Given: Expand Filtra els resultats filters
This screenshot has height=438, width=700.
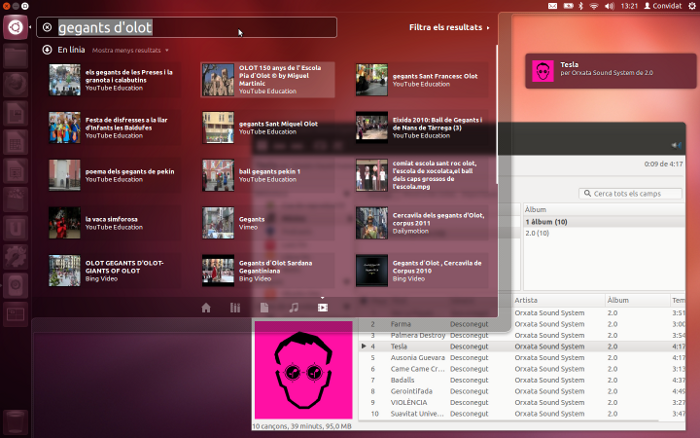Looking at the screenshot, I should [x=449, y=27].
